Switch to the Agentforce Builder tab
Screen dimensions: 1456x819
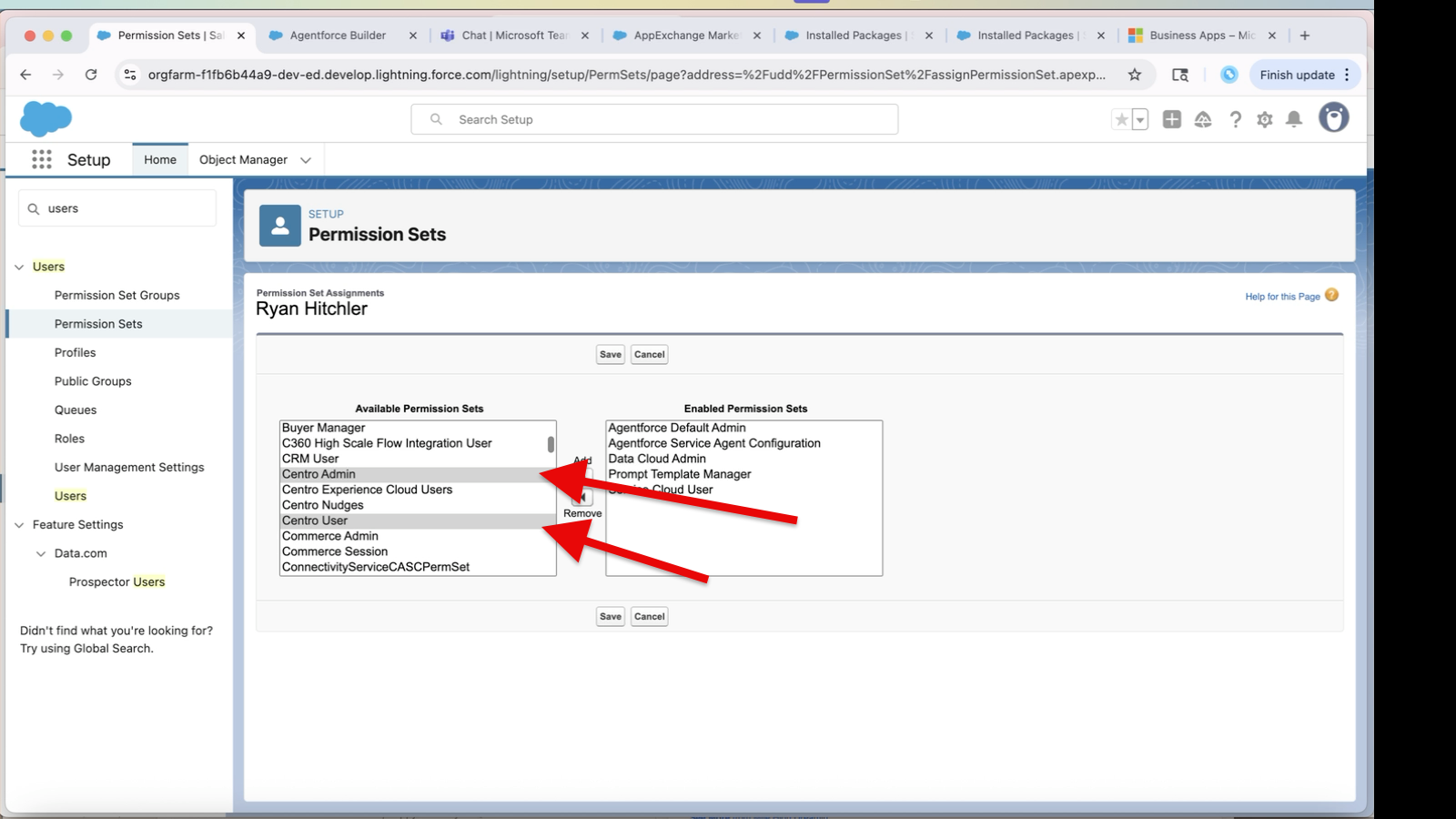(338, 35)
